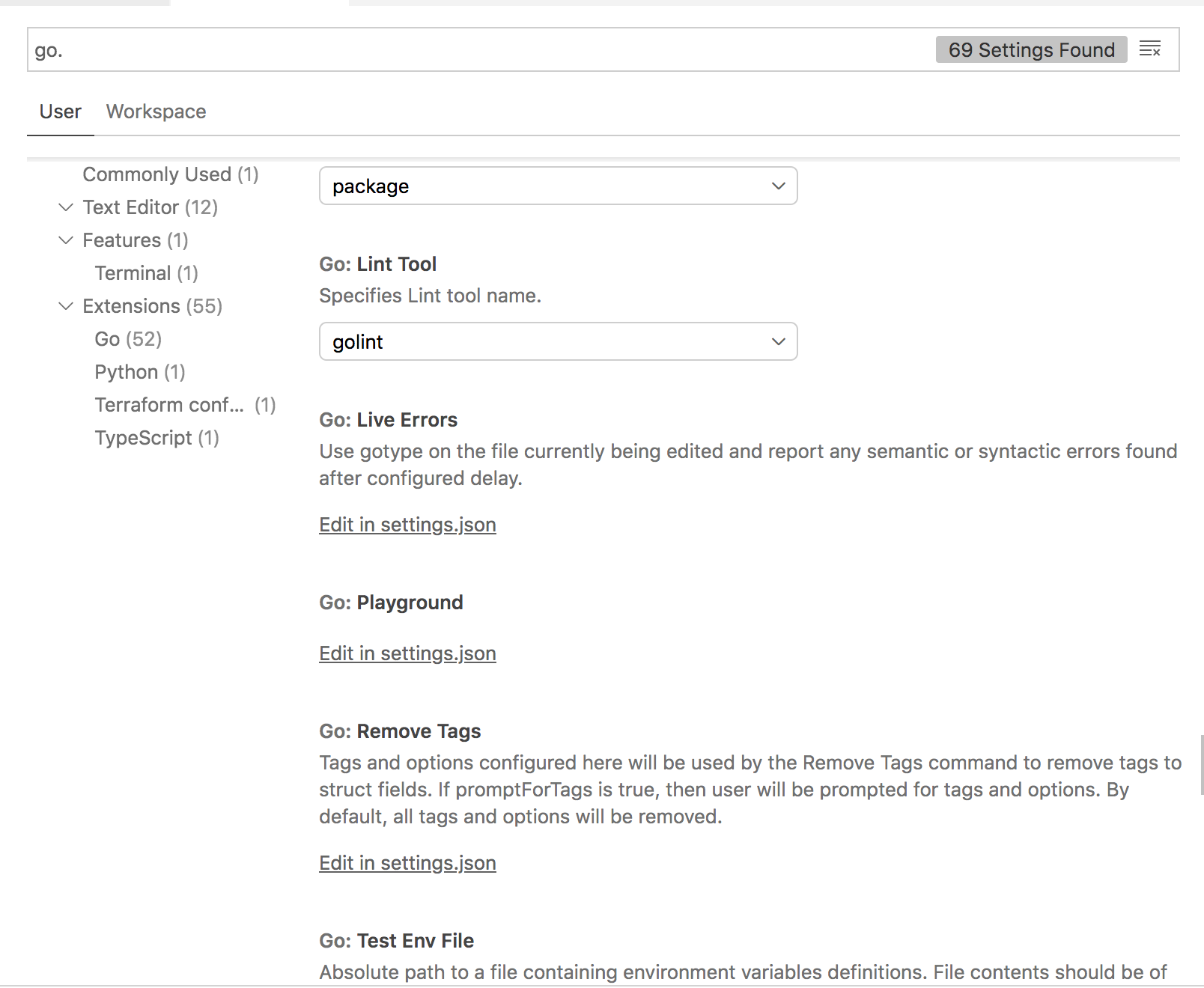
Task: Select the TypeScript (1) category
Action: [156, 438]
